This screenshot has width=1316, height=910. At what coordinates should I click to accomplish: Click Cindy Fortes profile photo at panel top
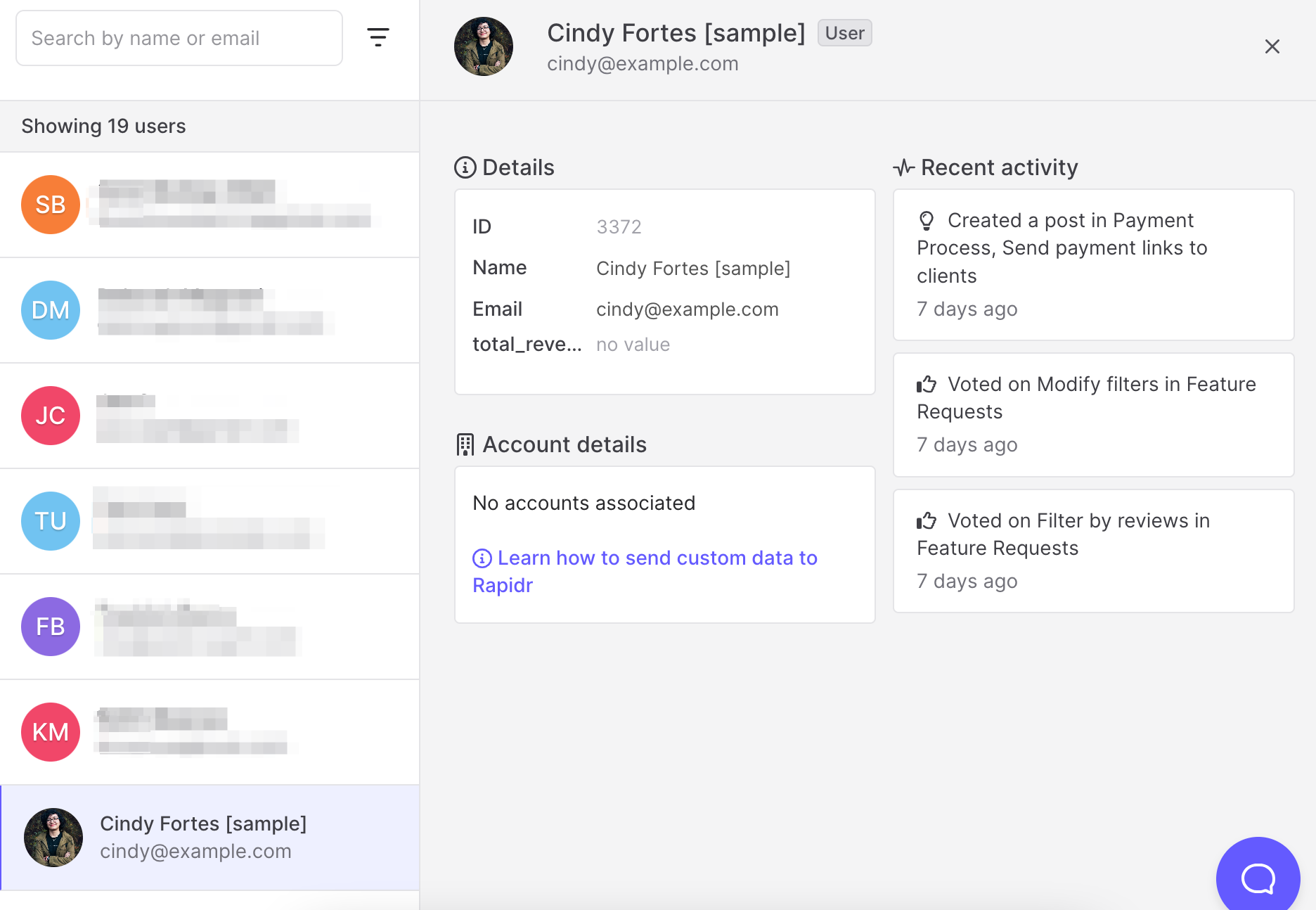(484, 46)
